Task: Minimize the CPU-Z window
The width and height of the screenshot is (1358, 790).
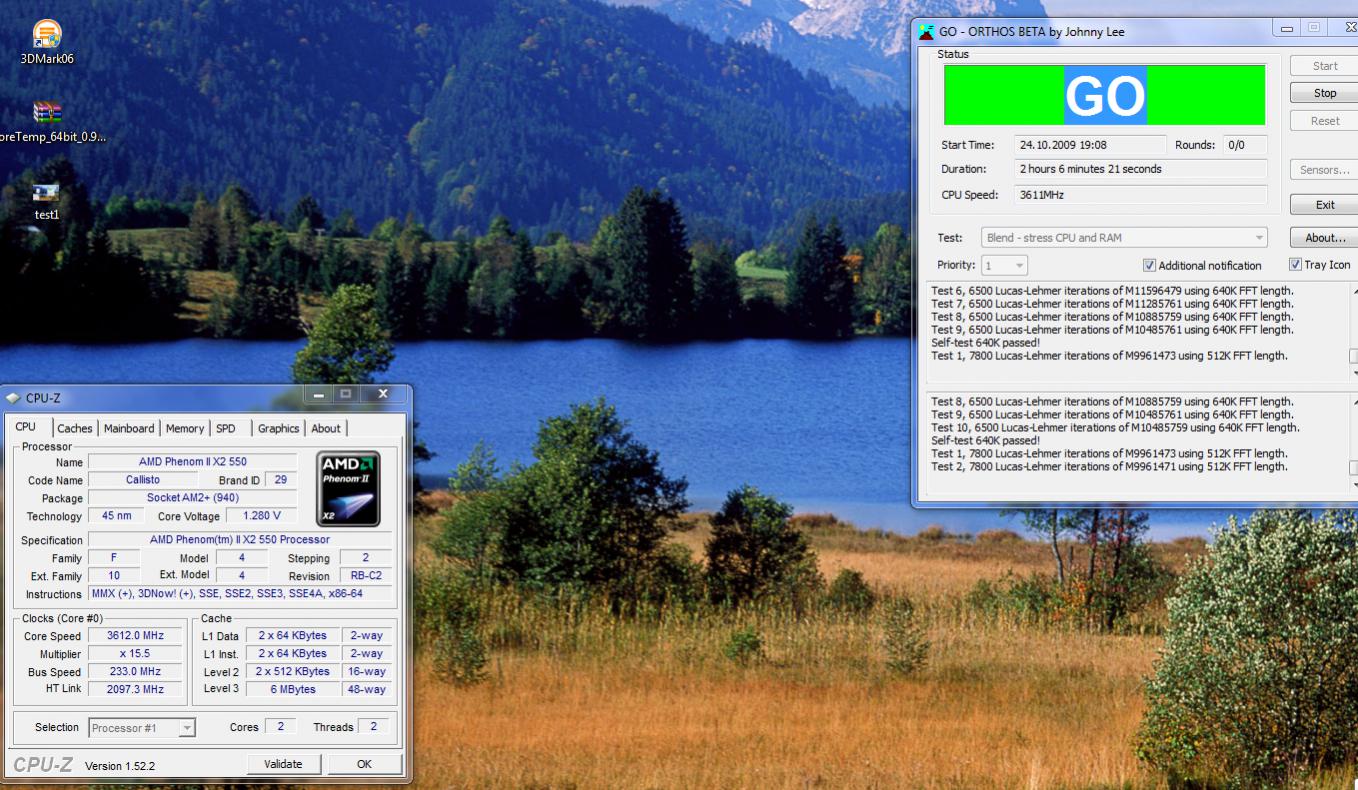Action: click(x=320, y=395)
